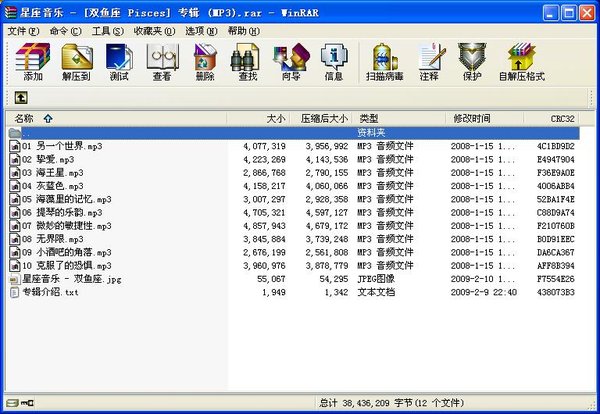600x414 pixels.
Task: Click the 文本文档 type cell
Action: 376,293
